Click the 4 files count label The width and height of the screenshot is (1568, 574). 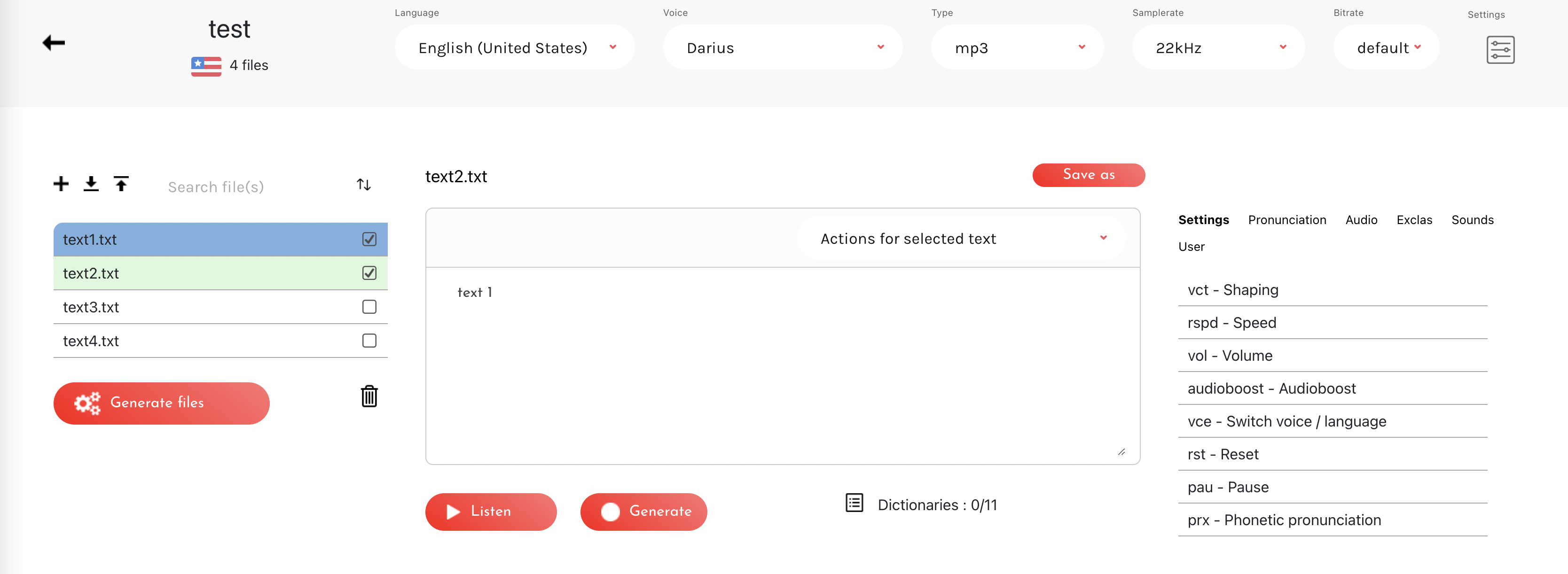click(x=249, y=65)
